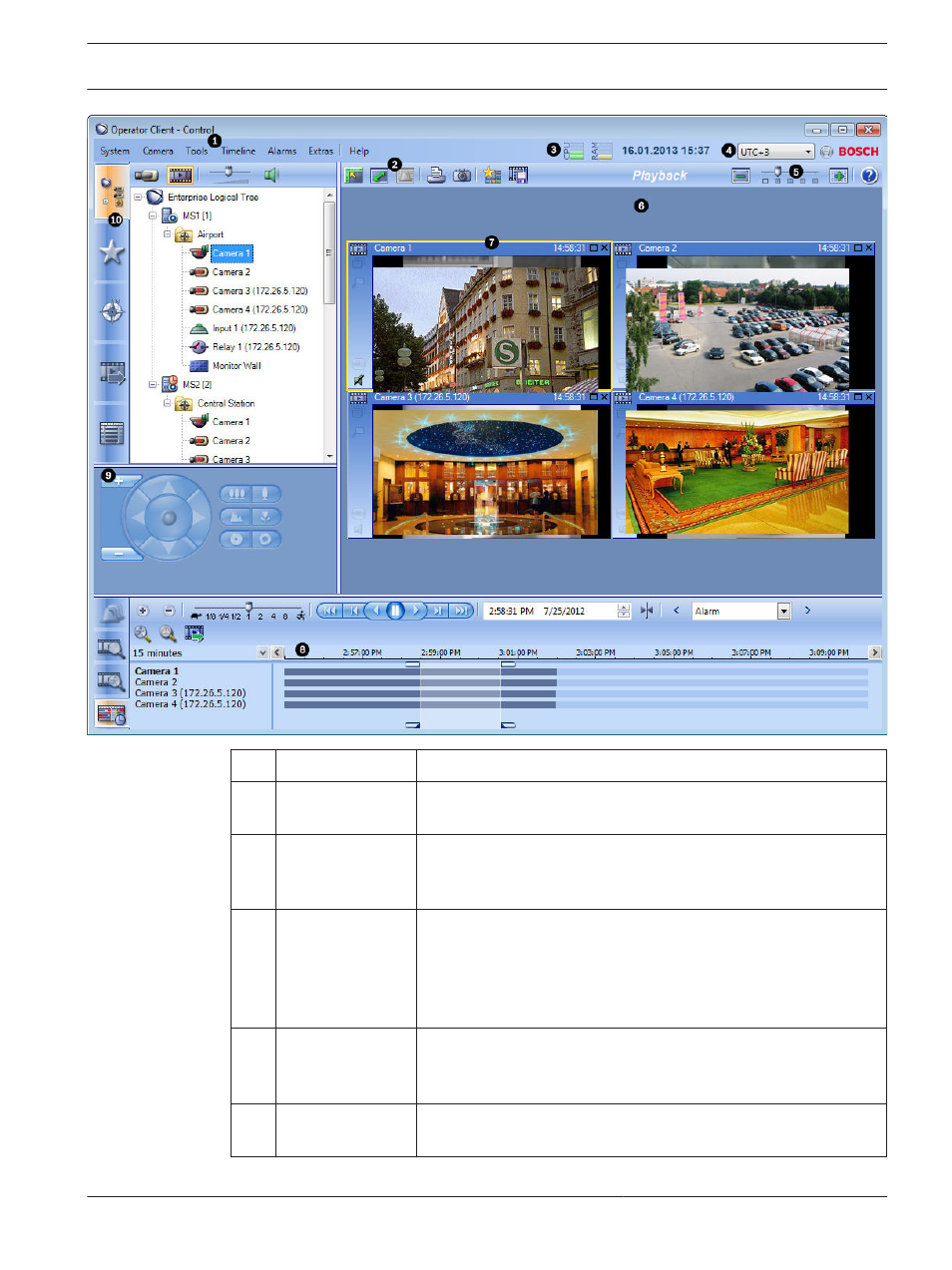The height and width of the screenshot is (1270, 952).
Task: Click the first green image toolbar icon
Action: pos(354,176)
